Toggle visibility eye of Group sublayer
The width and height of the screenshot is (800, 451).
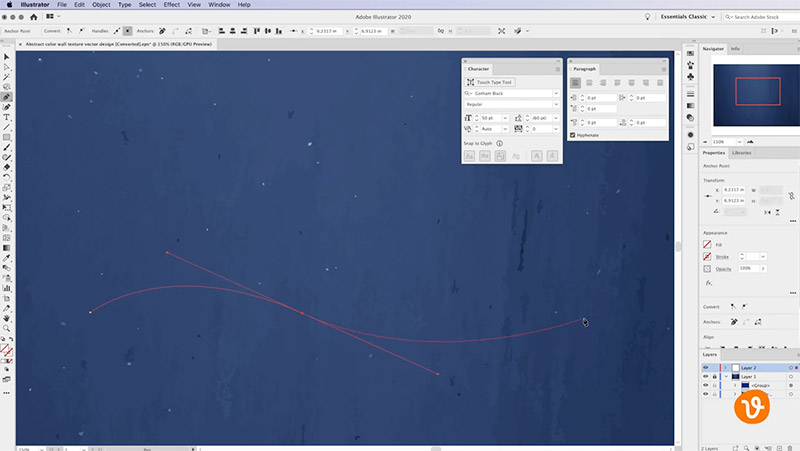click(706, 385)
